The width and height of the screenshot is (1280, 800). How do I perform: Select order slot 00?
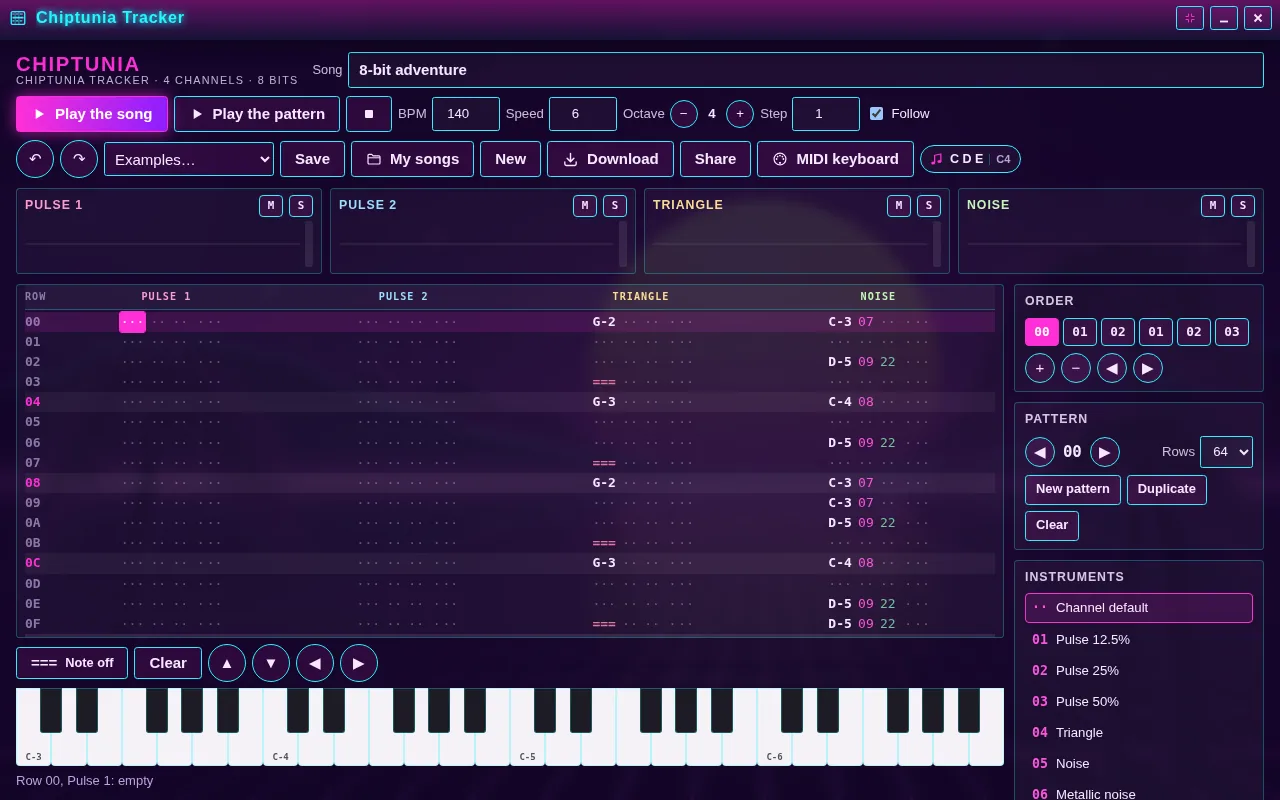pyautogui.click(x=1042, y=332)
